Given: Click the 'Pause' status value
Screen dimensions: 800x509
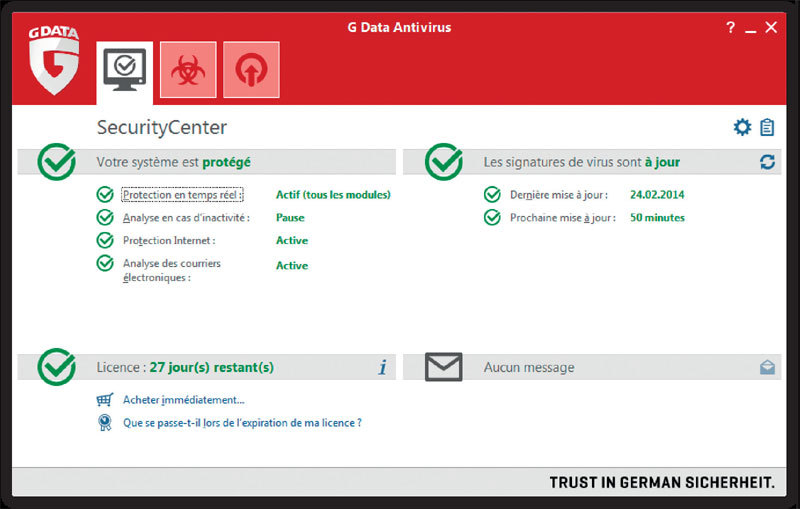Looking at the screenshot, I should pyautogui.click(x=290, y=218).
